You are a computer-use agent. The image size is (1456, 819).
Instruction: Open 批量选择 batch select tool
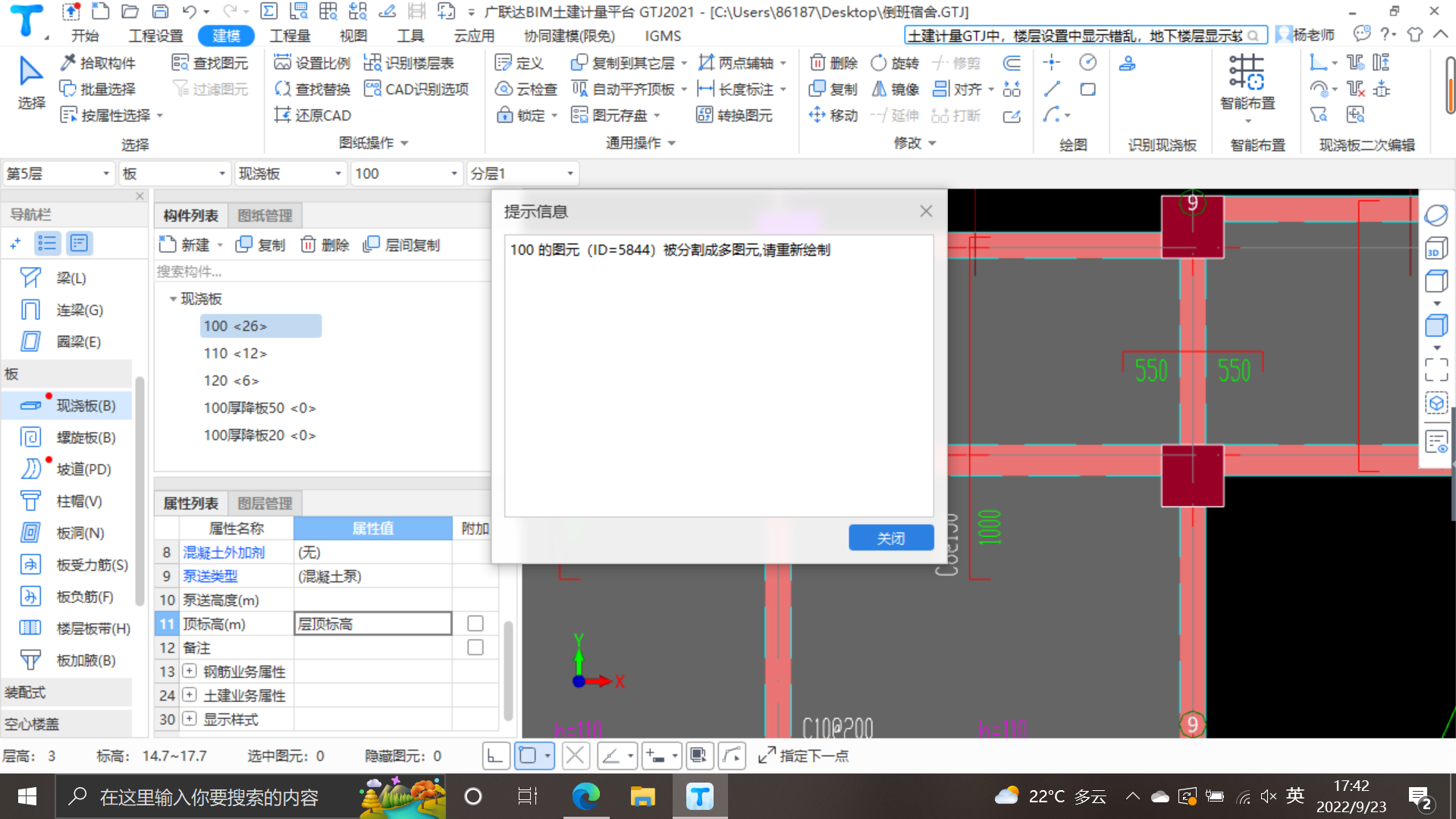coord(98,89)
